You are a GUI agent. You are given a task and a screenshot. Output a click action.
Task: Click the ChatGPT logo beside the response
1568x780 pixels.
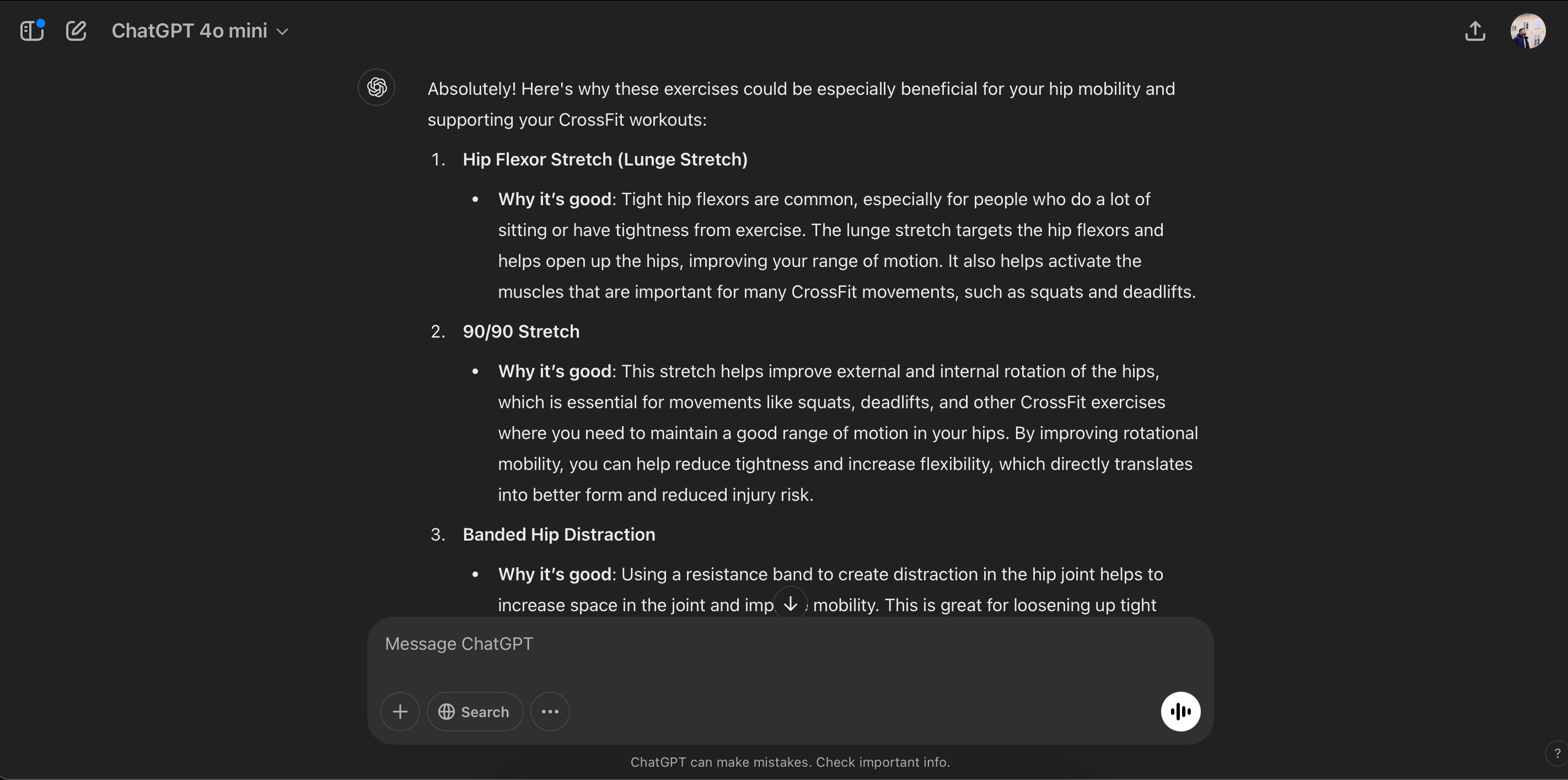(x=376, y=87)
